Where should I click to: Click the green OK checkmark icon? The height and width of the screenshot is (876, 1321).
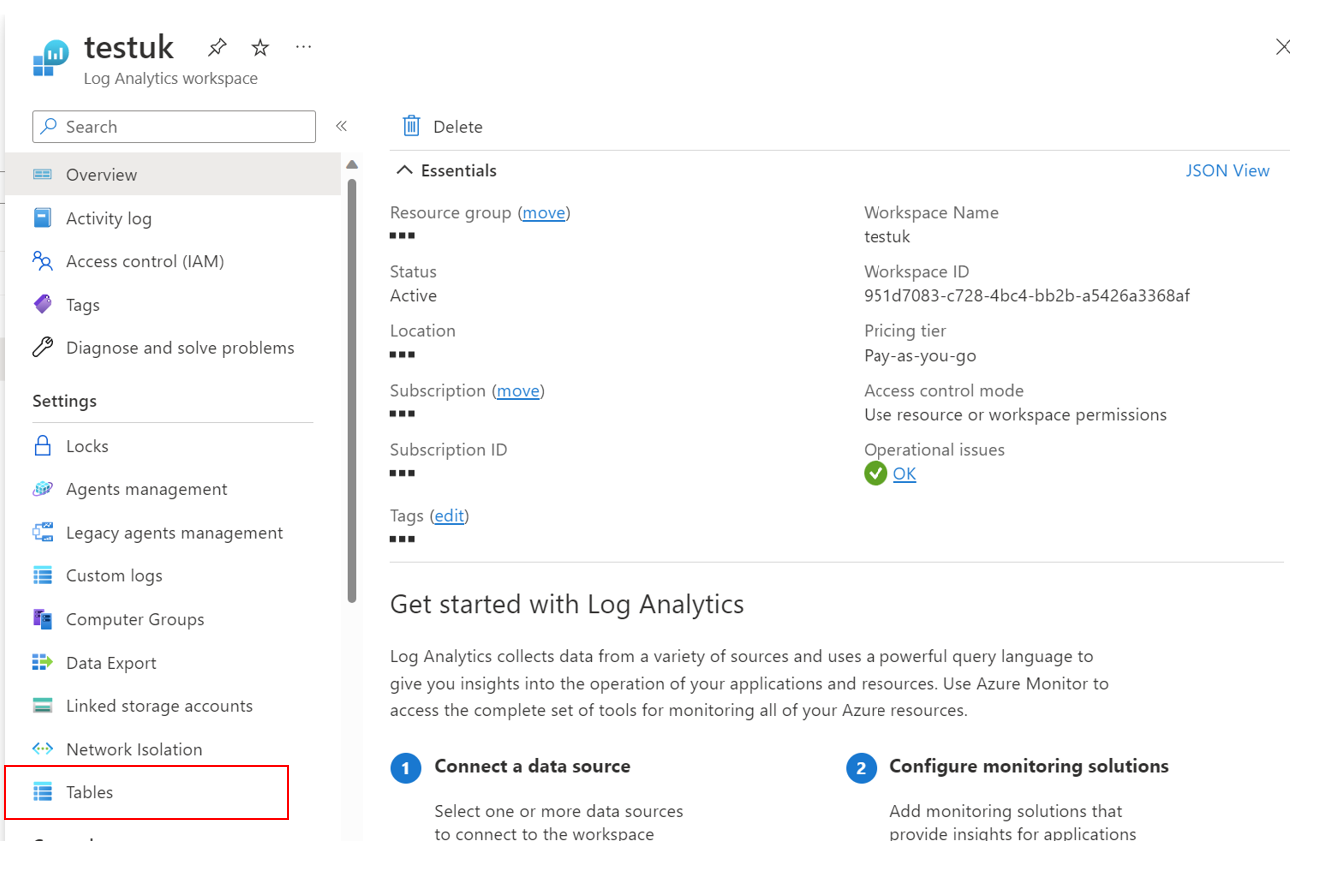[x=875, y=473]
